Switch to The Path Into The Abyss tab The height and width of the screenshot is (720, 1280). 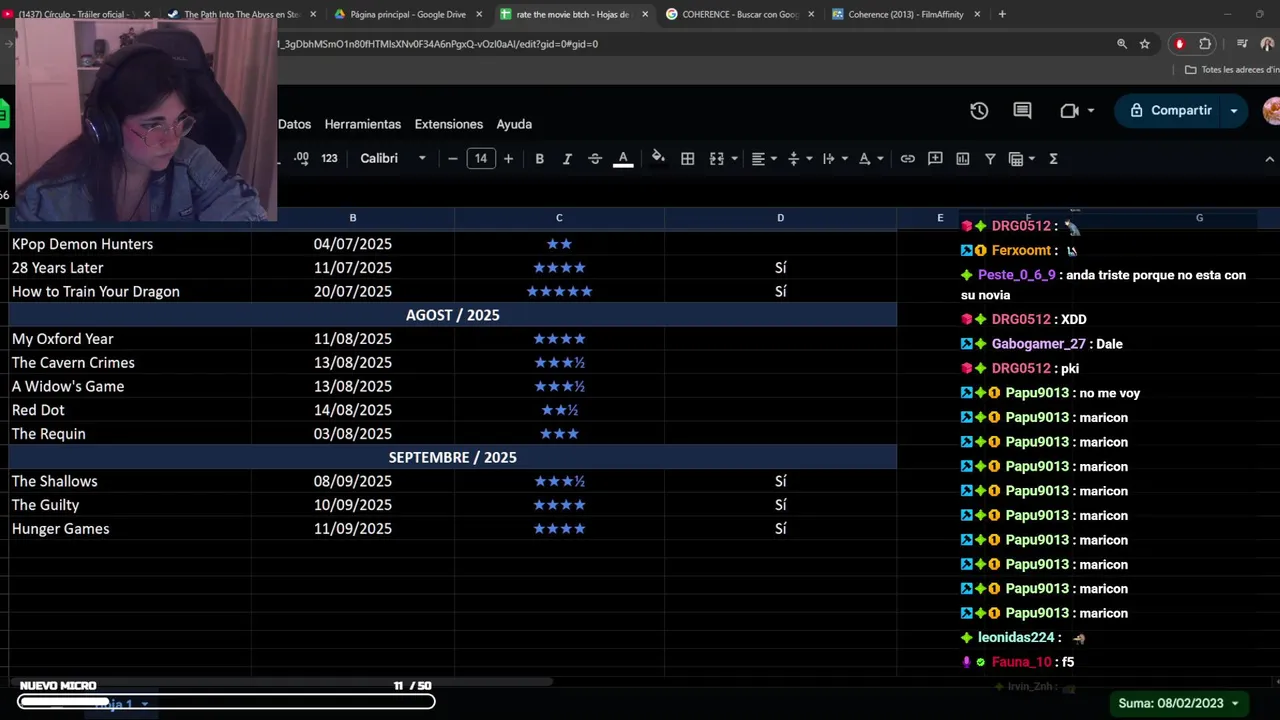tap(241, 14)
